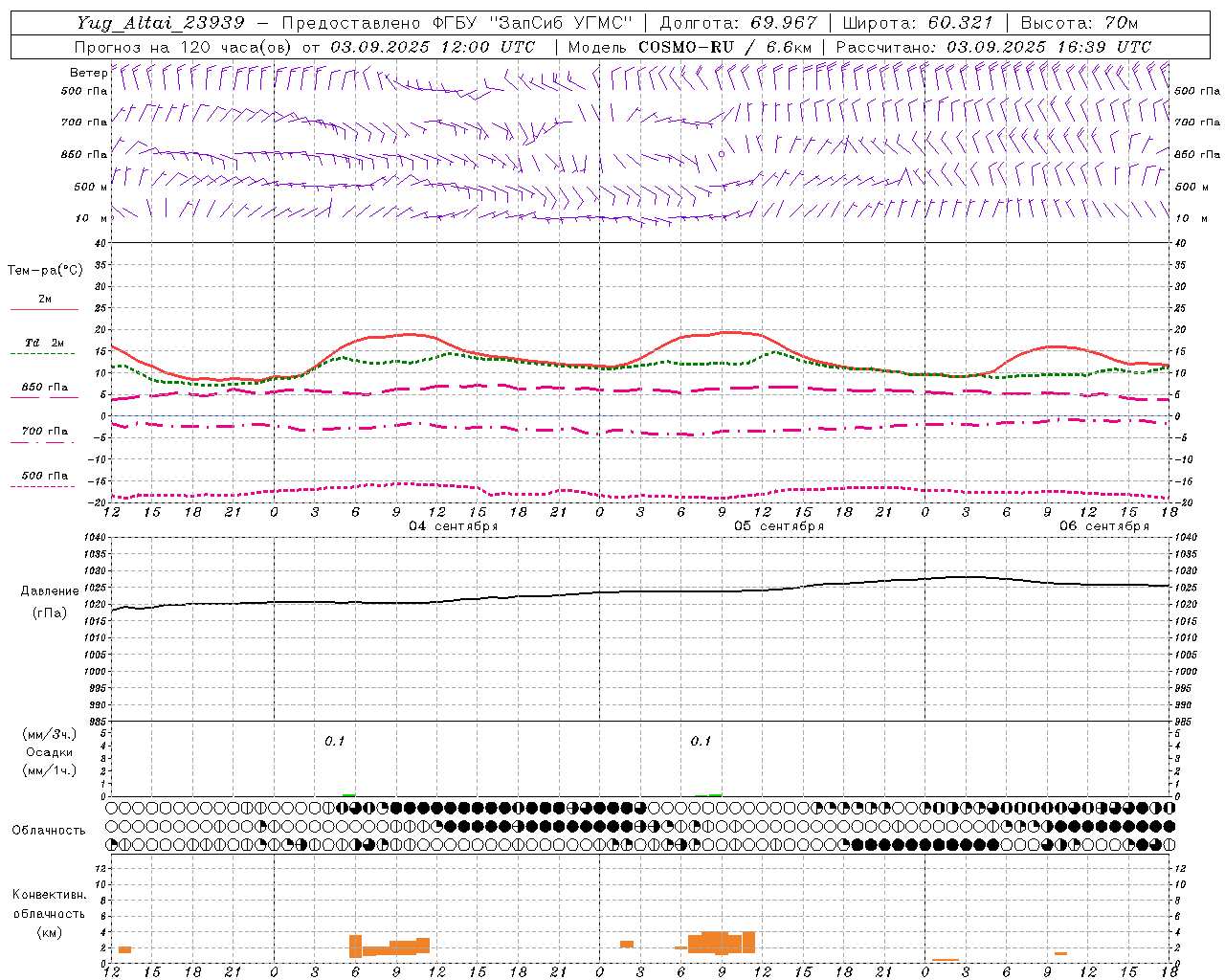Click the "Прогноз на 120 часа(ов)" text
This screenshot has height=980, width=1225.
(x=184, y=47)
